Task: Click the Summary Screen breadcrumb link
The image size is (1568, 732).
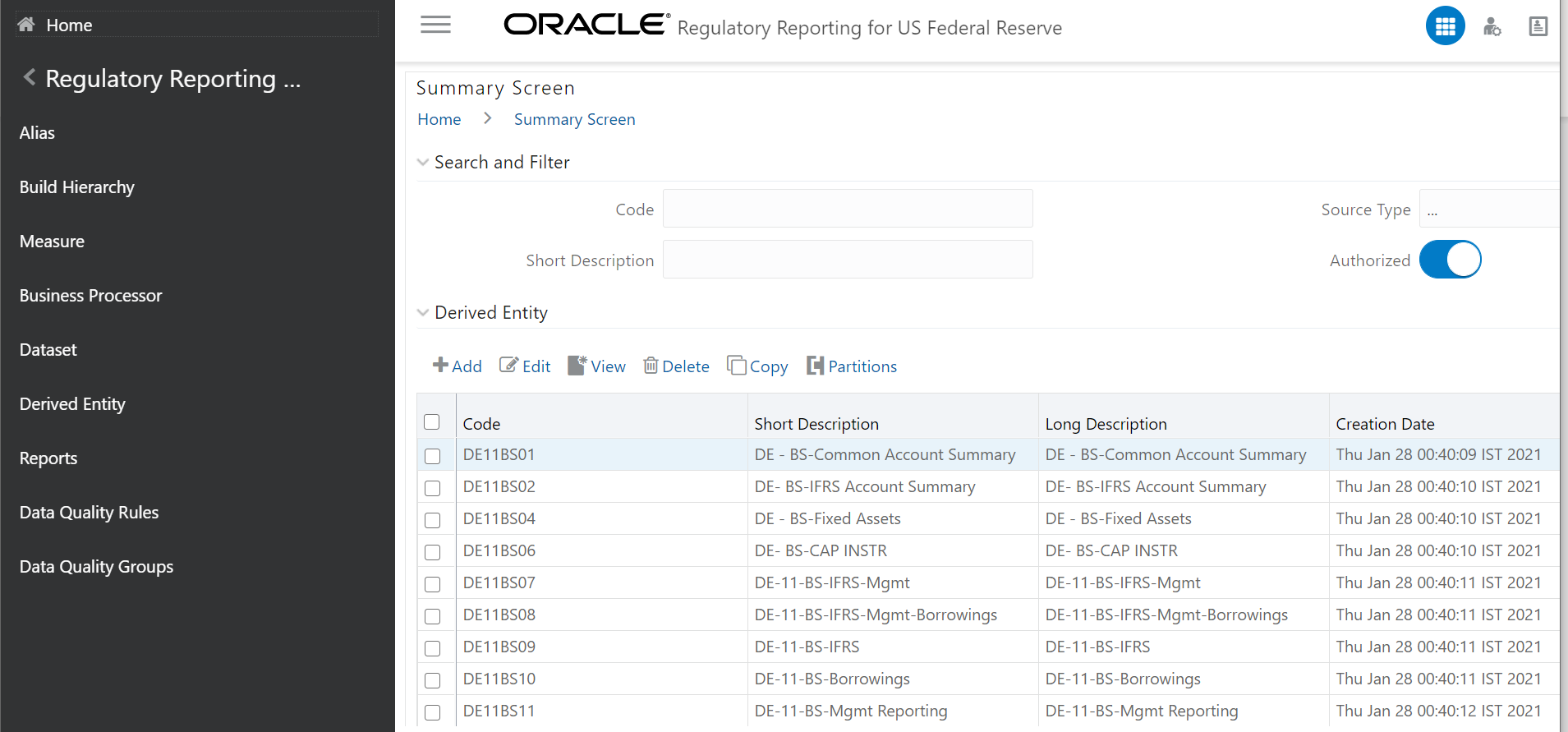Action: 574,119
